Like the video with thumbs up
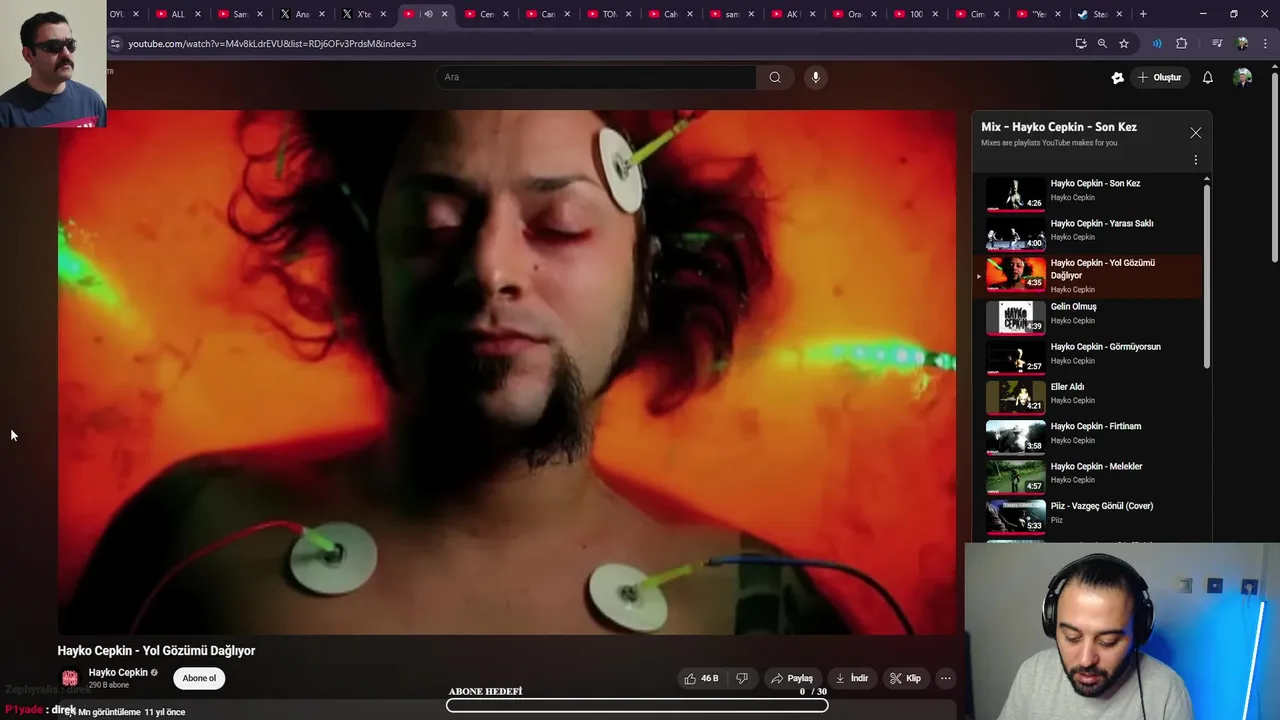This screenshot has height=720, width=1280. coord(701,678)
